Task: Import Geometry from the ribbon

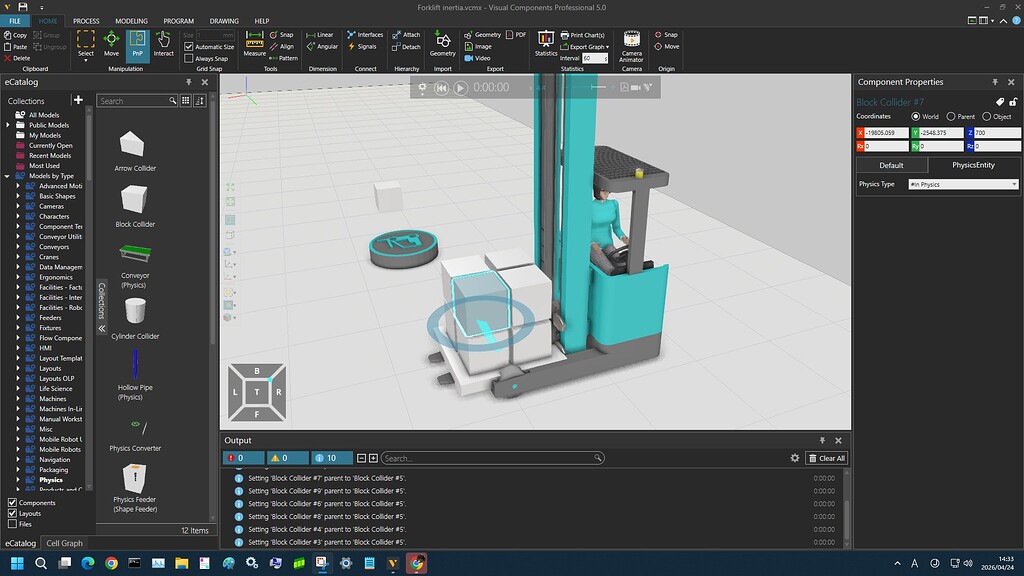Action: coord(442,44)
